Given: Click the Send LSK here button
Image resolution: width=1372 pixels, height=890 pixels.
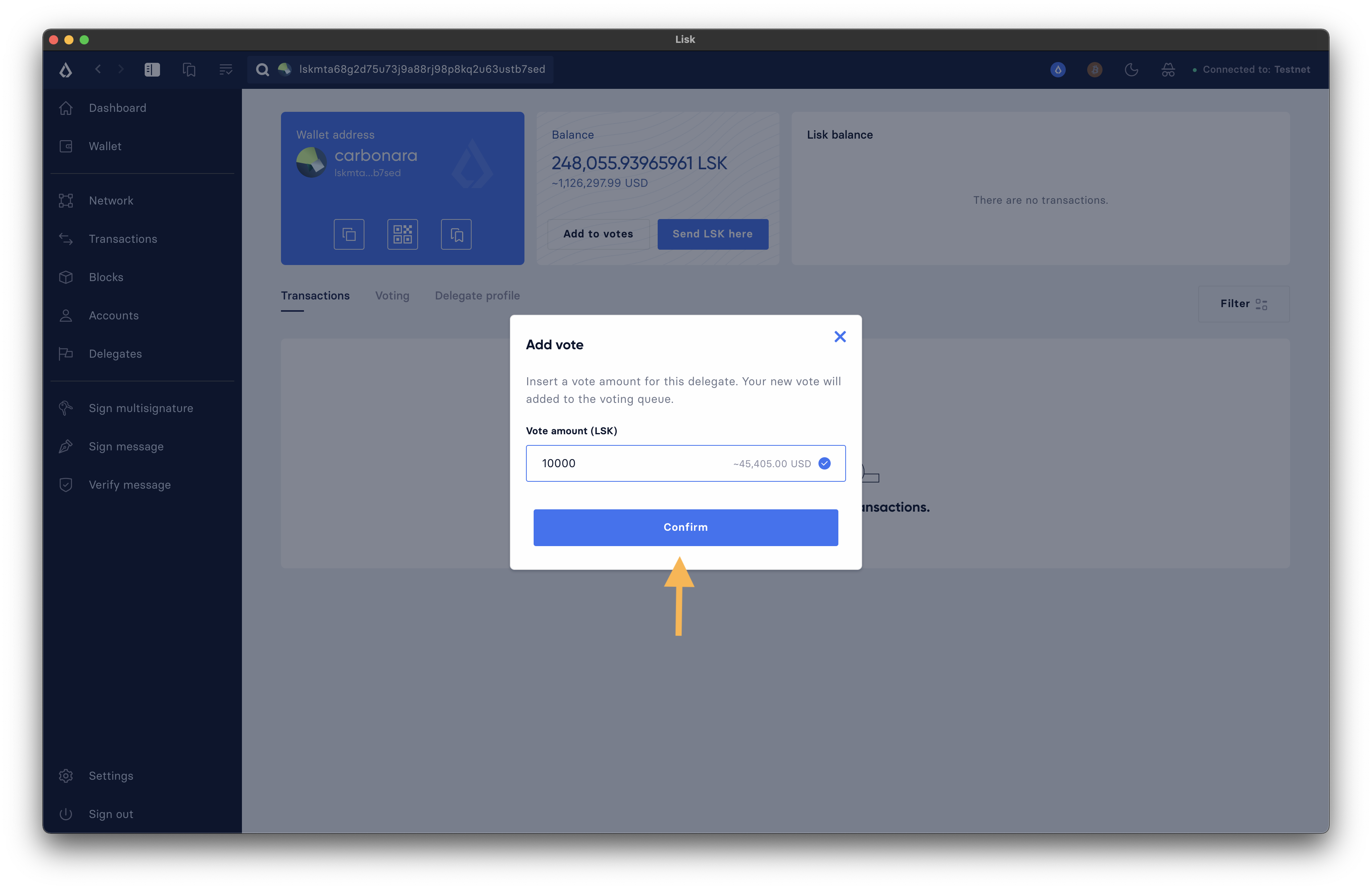Looking at the screenshot, I should (x=712, y=234).
